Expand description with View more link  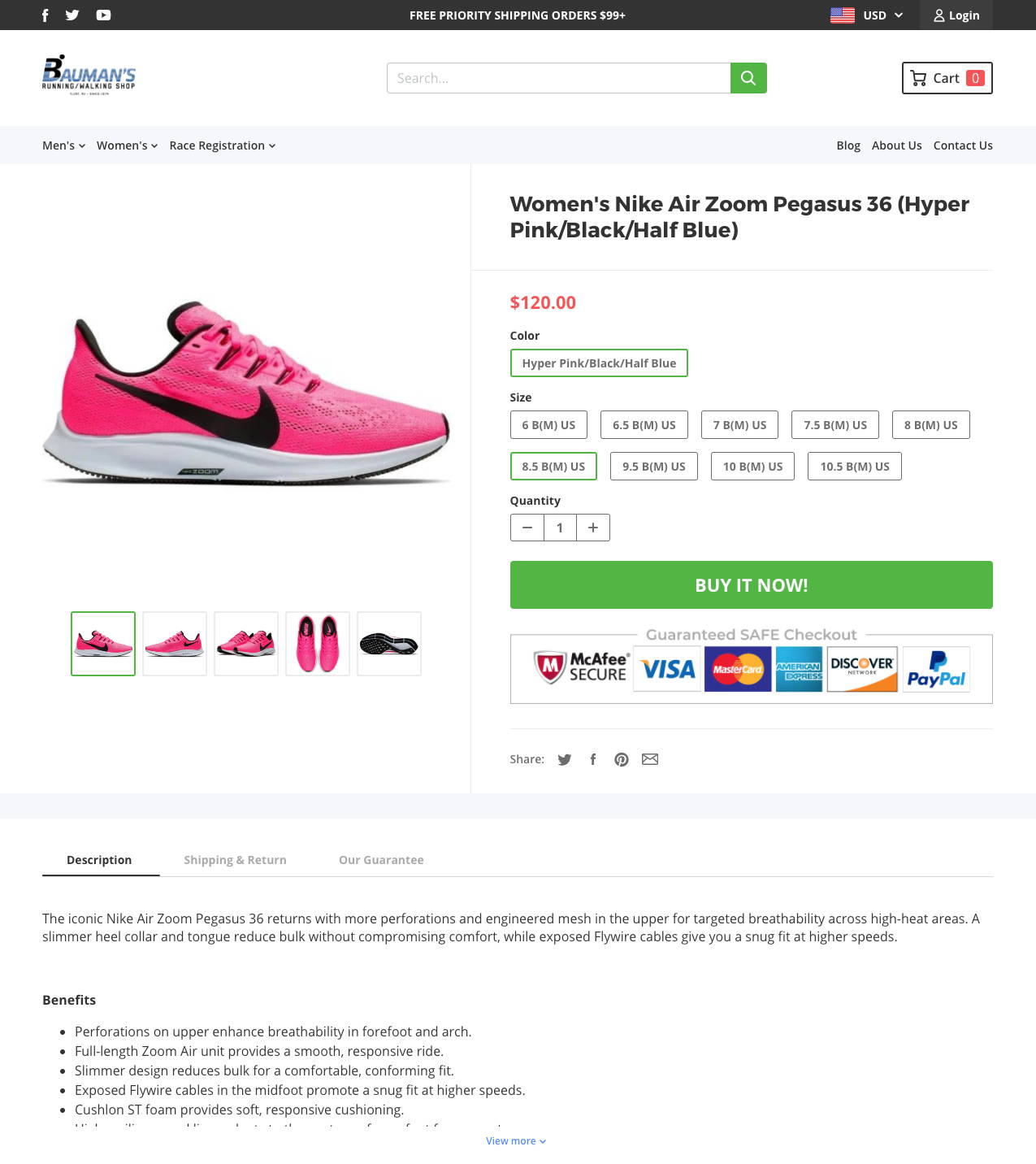(516, 1141)
